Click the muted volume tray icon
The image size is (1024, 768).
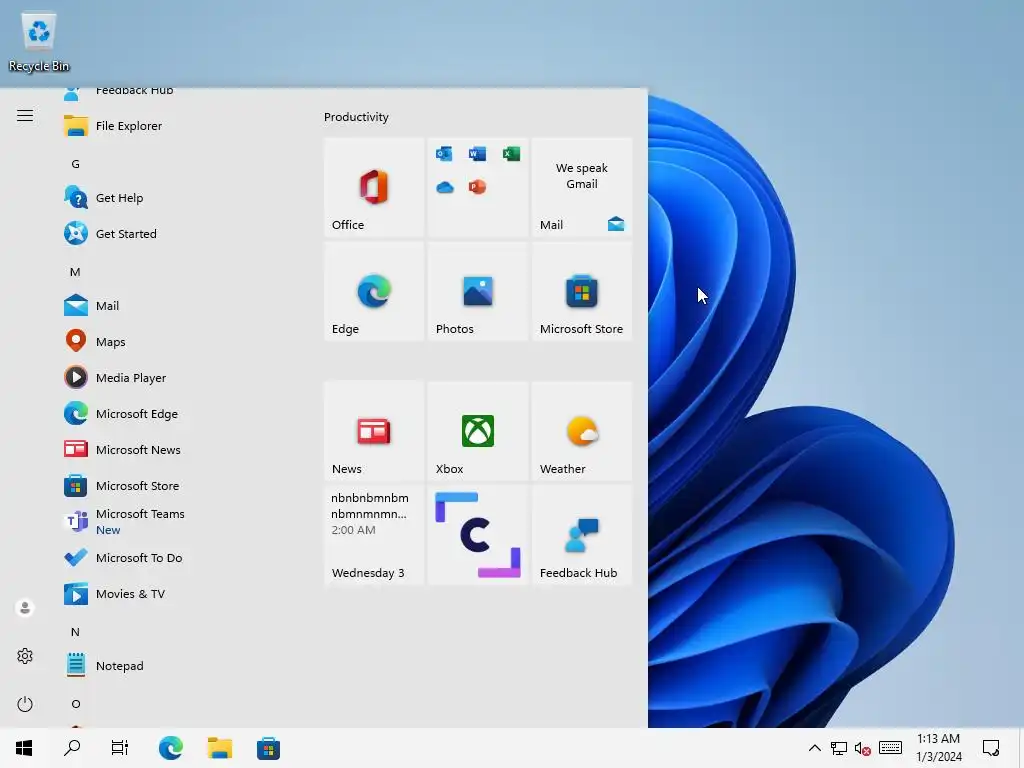pyautogui.click(x=863, y=748)
